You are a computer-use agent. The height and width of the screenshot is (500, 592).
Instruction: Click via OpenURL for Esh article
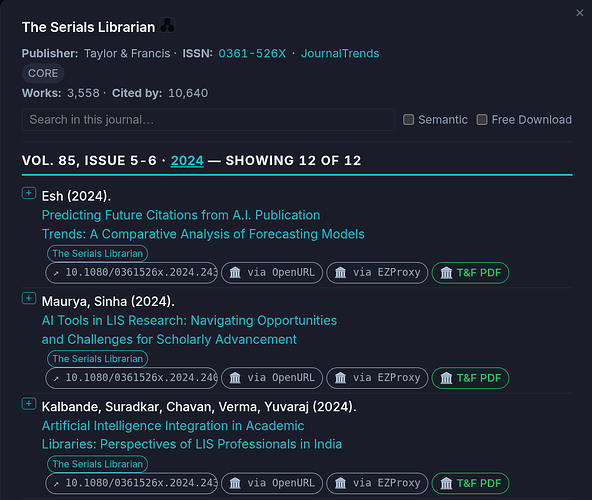[272, 273]
